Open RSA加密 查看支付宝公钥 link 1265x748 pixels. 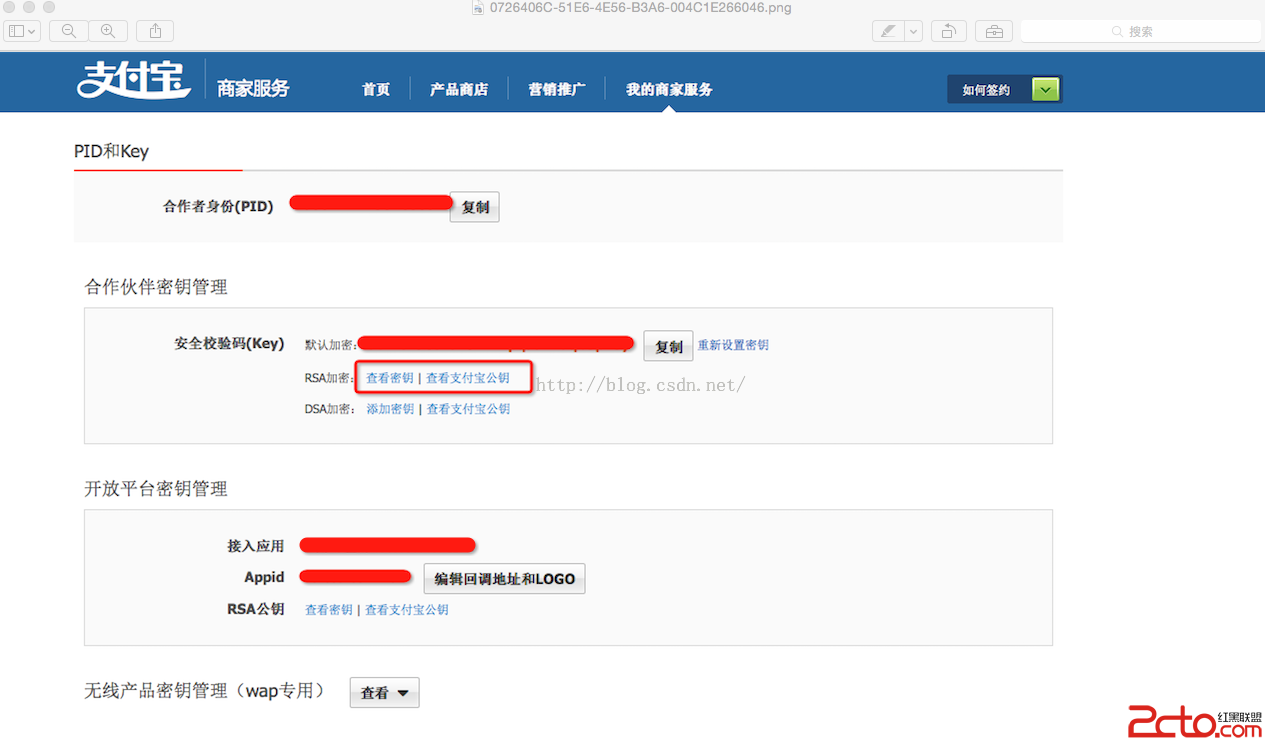468,378
